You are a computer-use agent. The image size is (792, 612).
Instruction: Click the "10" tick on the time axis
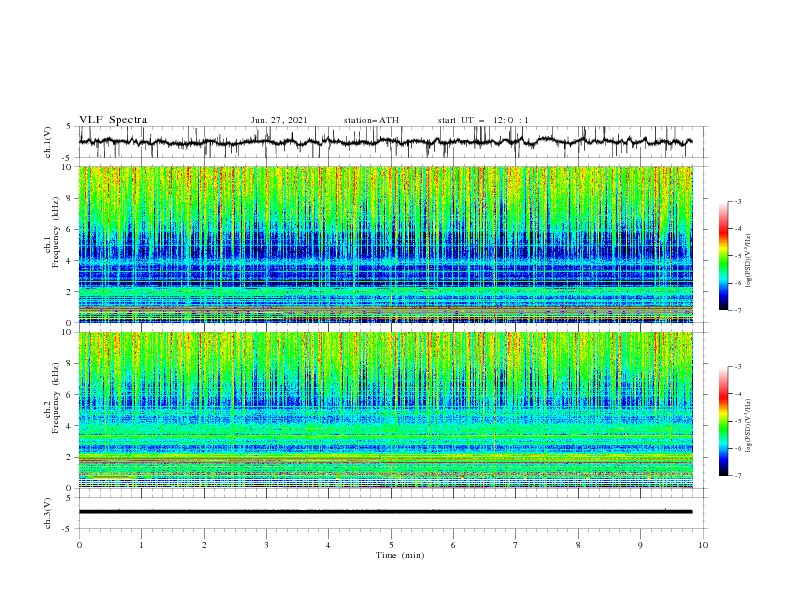(703, 545)
